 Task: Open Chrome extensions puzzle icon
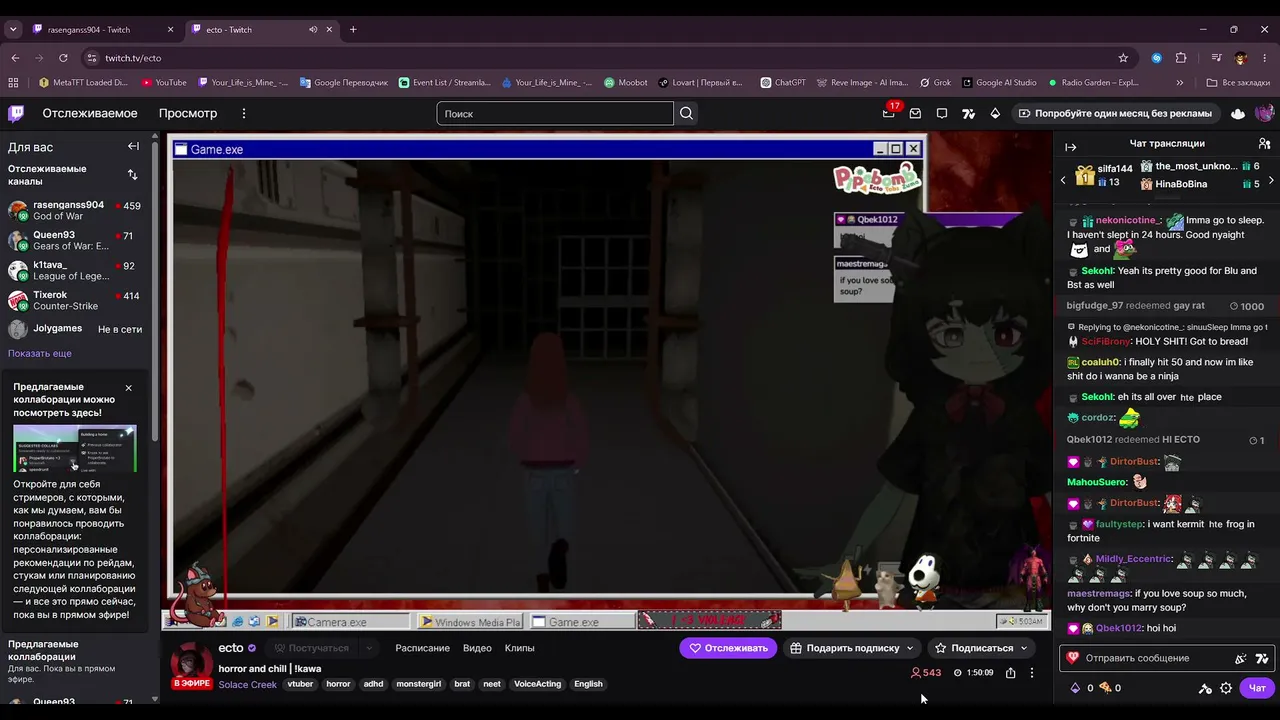[1181, 58]
